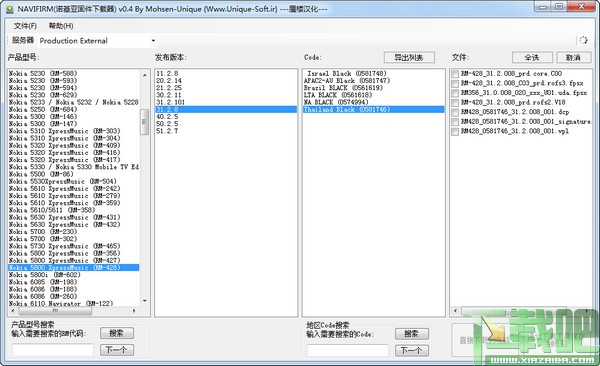Select Nokia 5610 XpressMusic (RM-242)

tap(74, 188)
